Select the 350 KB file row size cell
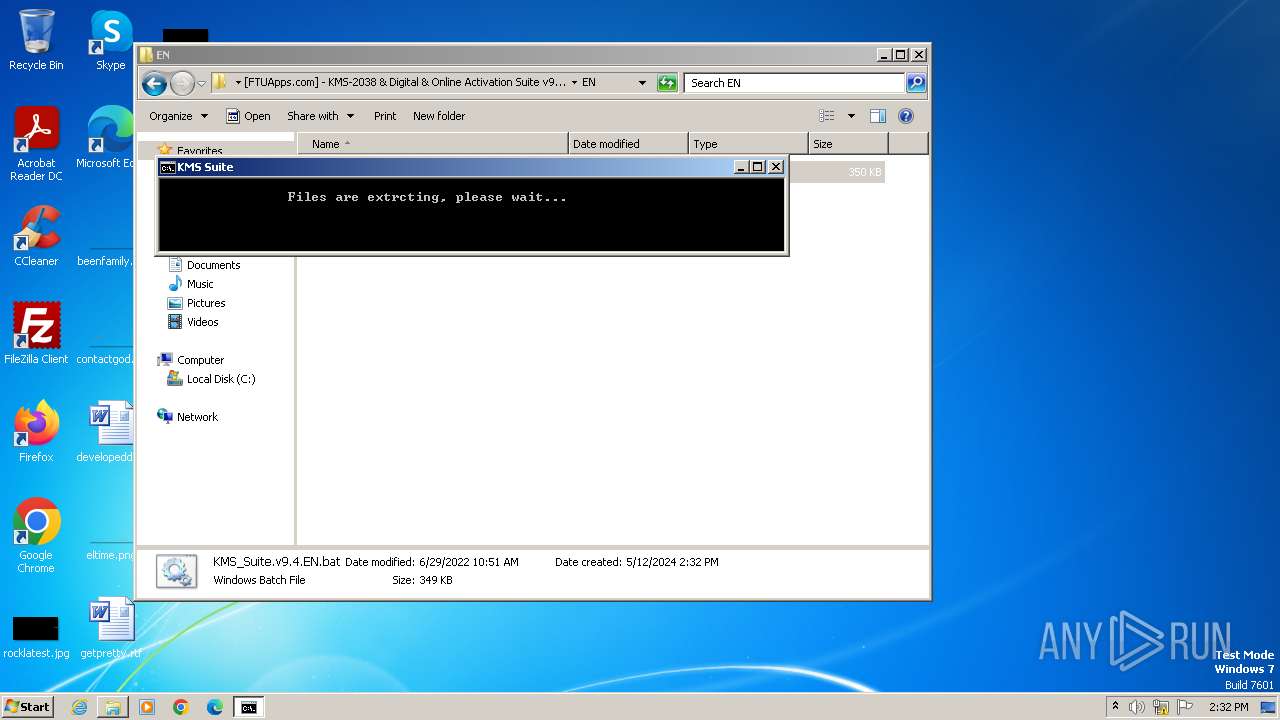 point(846,172)
